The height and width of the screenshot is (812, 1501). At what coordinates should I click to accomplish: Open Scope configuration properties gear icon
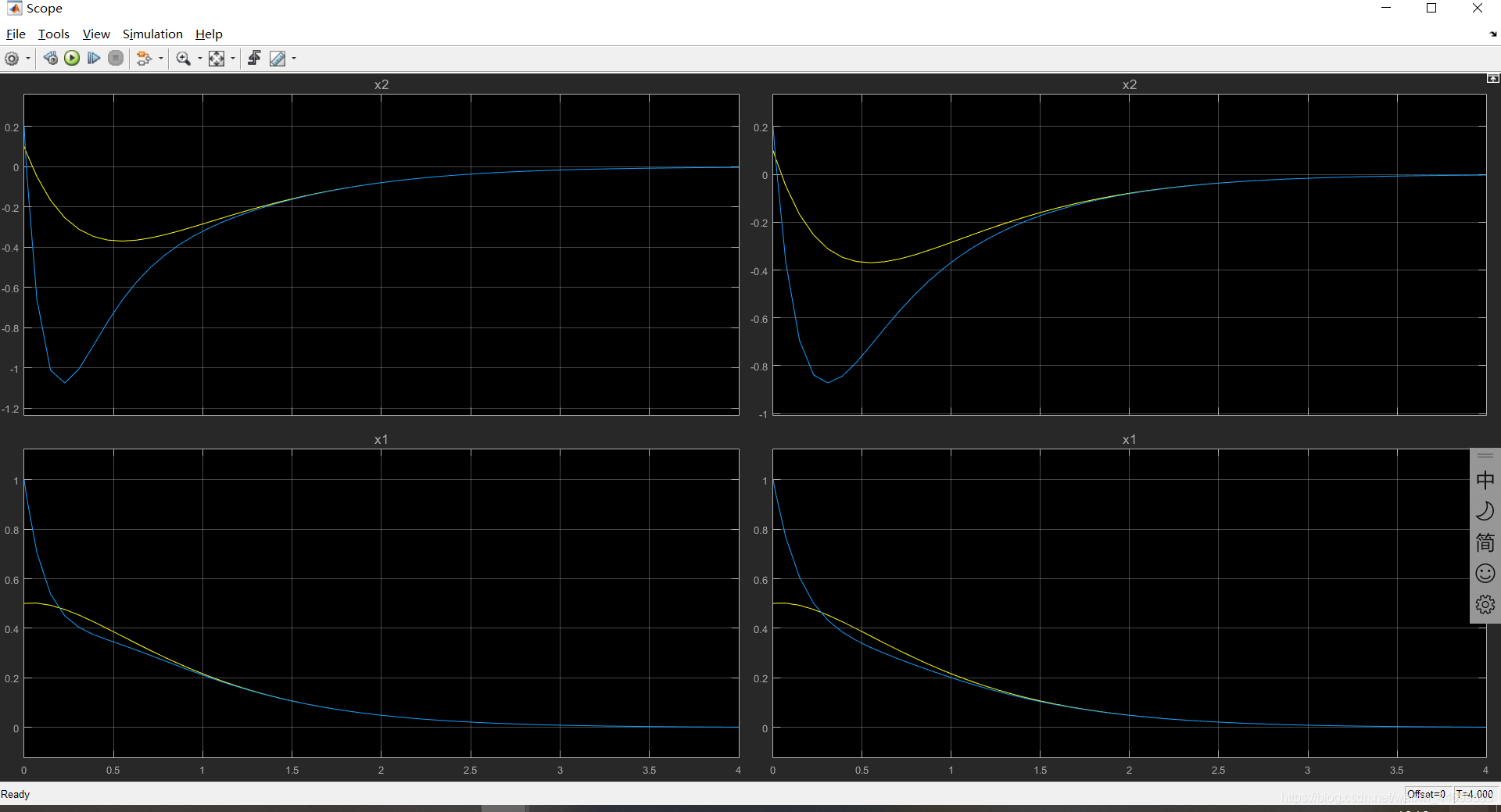[x=12, y=59]
